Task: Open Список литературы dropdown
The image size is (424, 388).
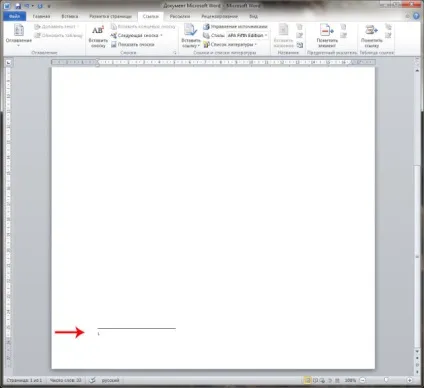Action: point(230,44)
